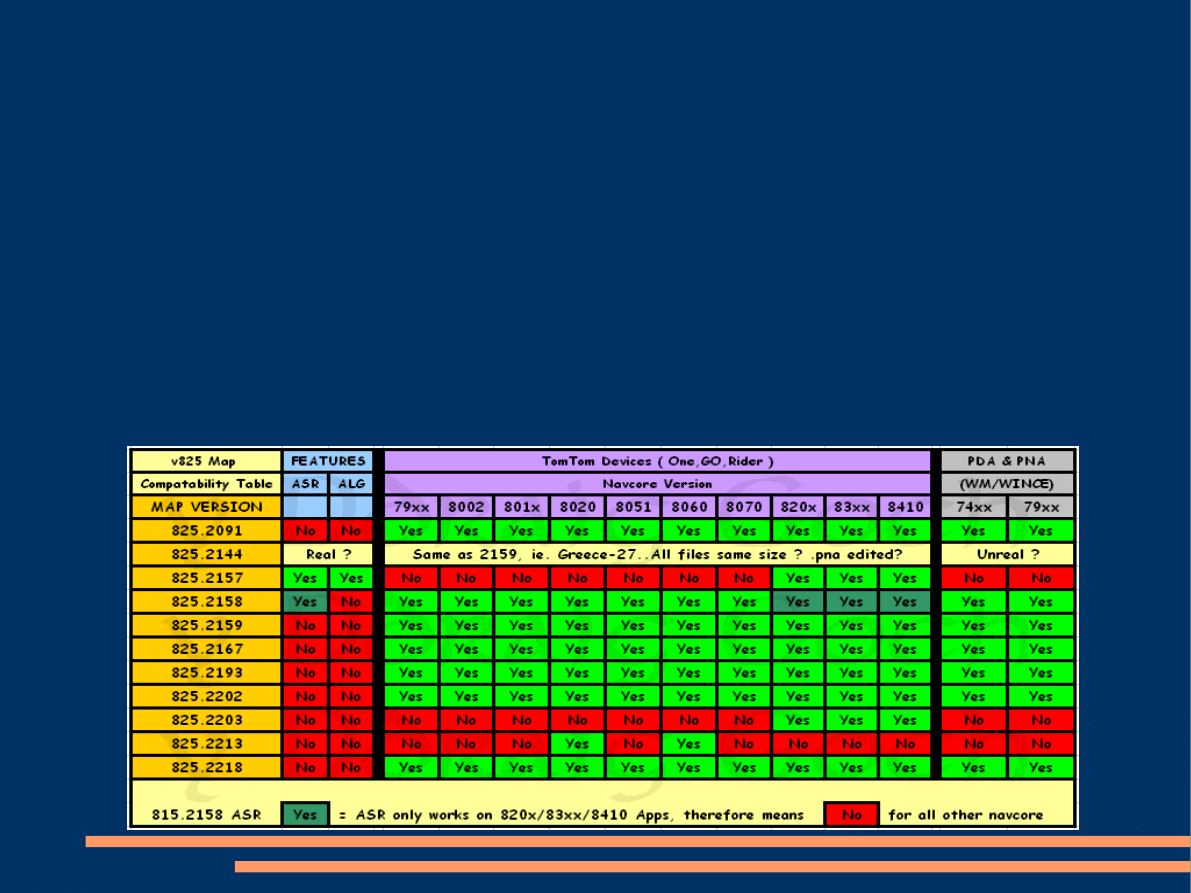The height and width of the screenshot is (893, 1191).
Task: Select the 'PDA & PNA' header cell
Action: [x=1007, y=461]
